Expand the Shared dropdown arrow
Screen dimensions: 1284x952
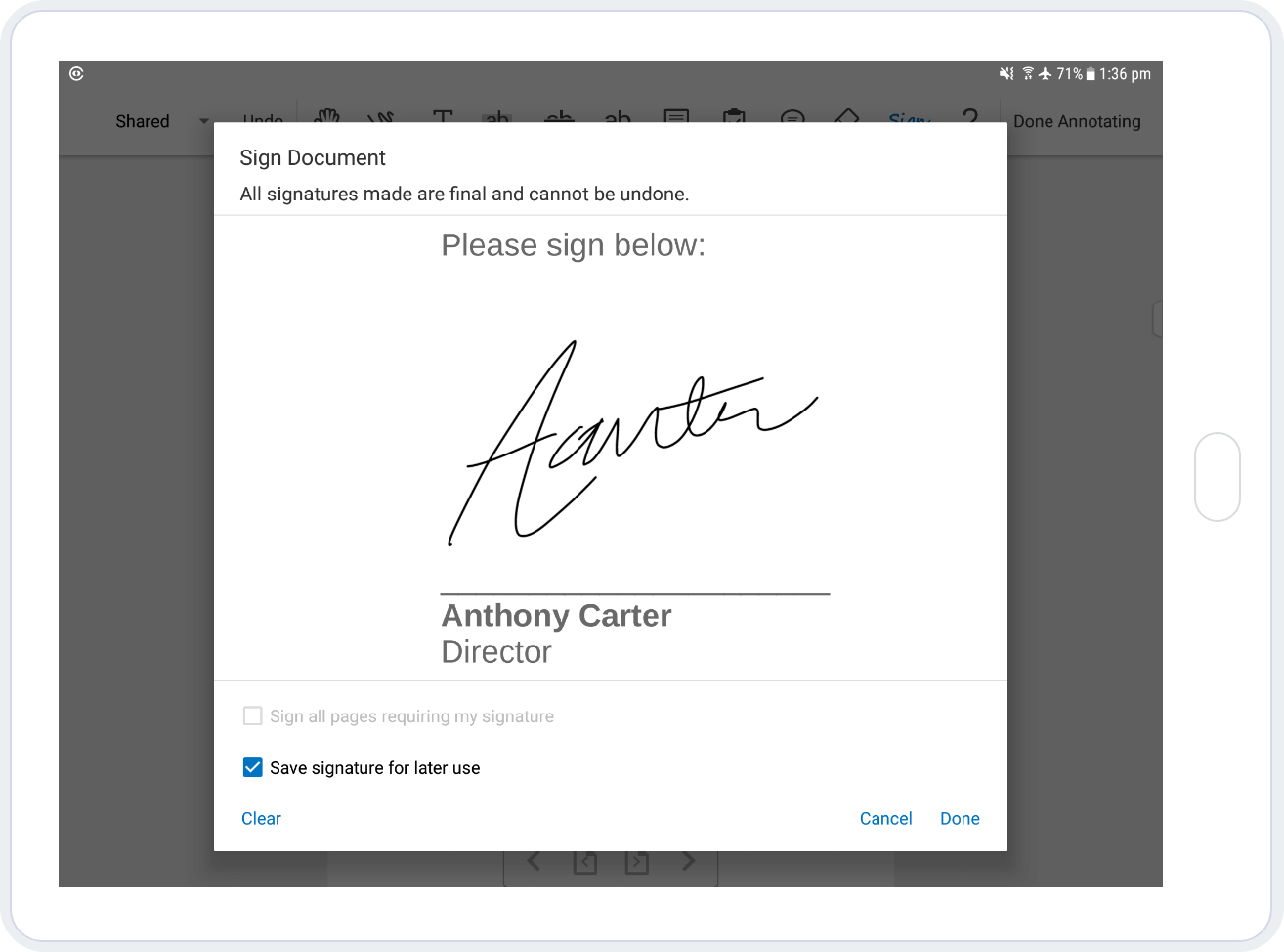(x=204, y=121)
